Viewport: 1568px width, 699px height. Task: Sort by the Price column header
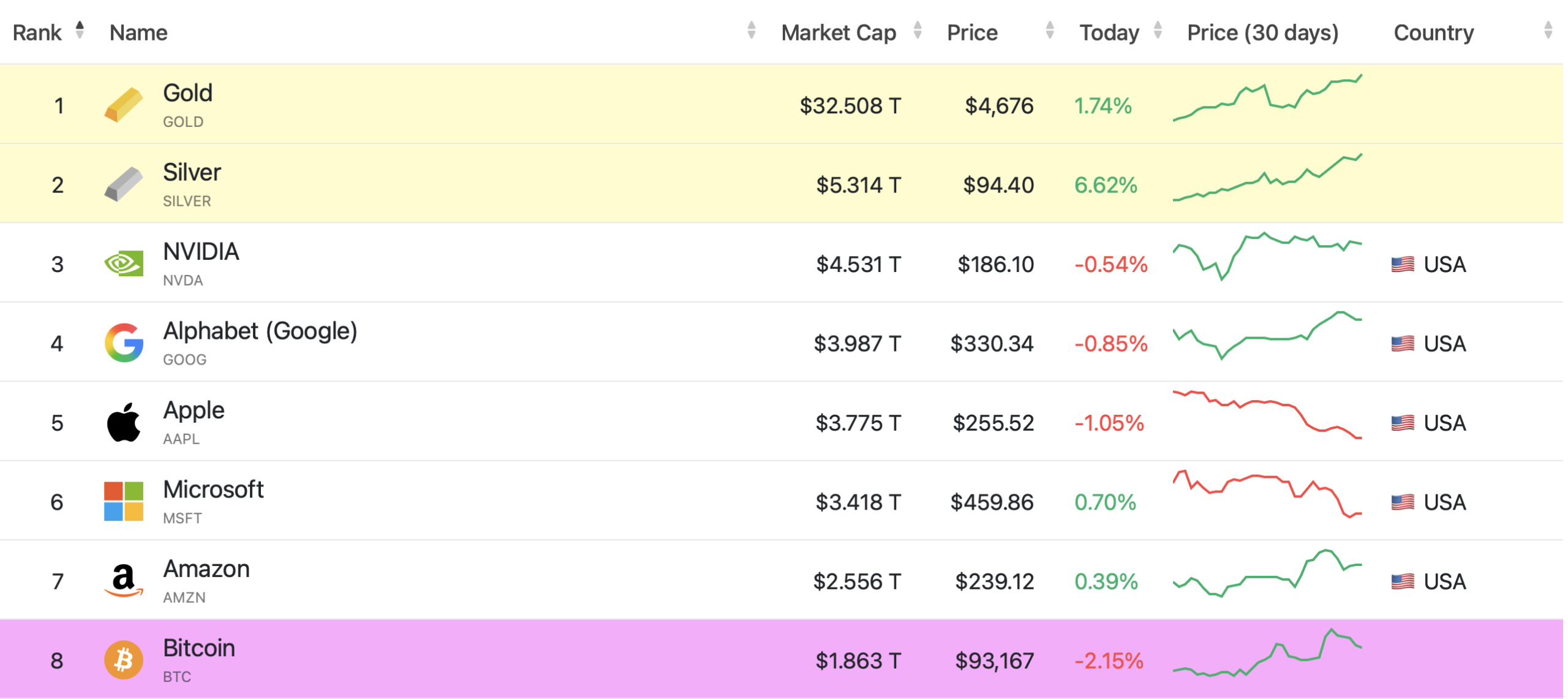[x=972, y=32]
